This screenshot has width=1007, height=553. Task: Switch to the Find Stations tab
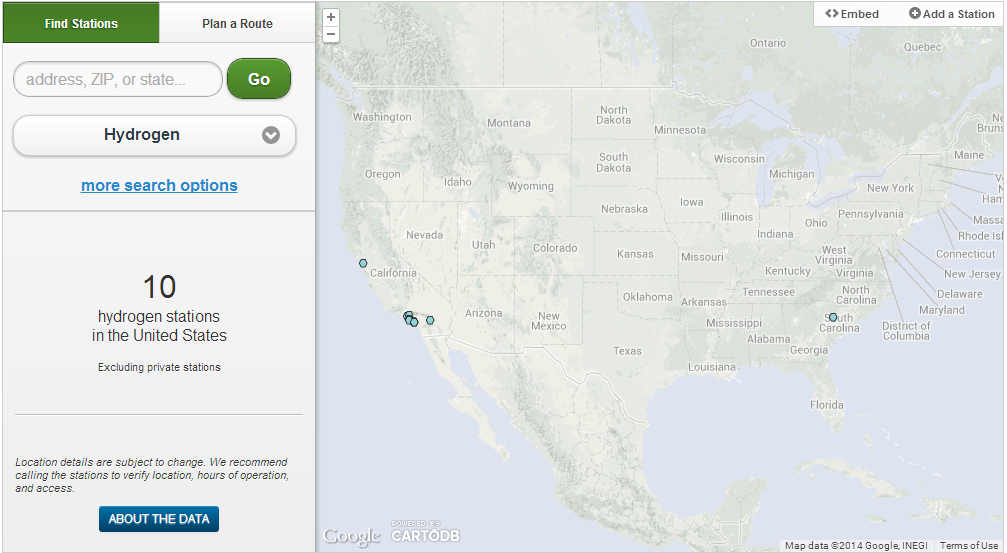[81, 23]
